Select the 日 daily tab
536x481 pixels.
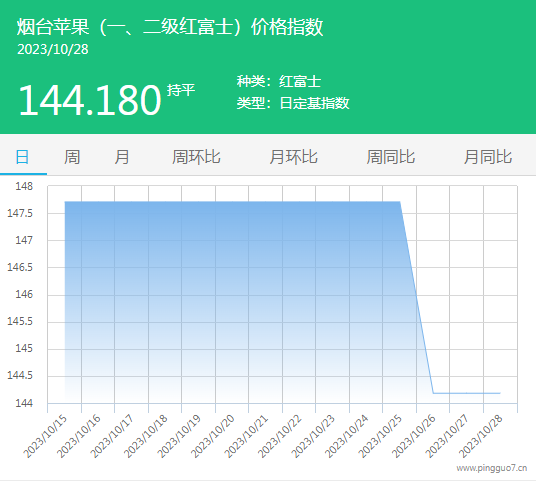[23, 157]
